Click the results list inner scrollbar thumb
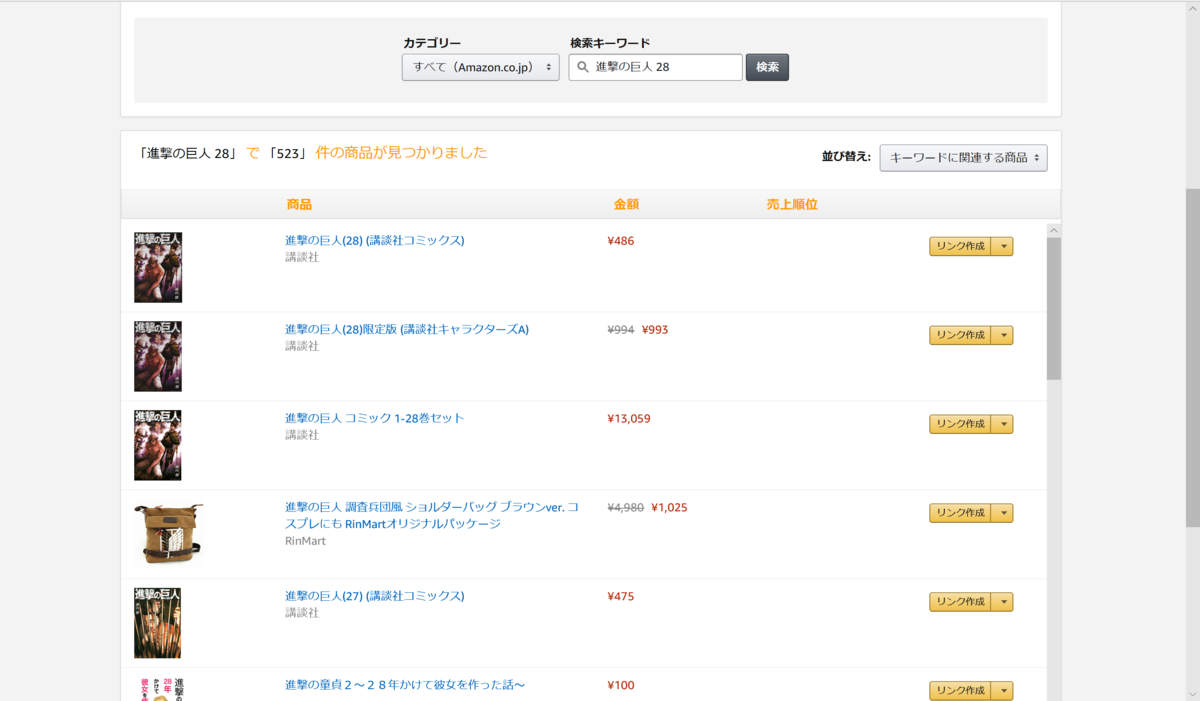 click(1054, 308)
